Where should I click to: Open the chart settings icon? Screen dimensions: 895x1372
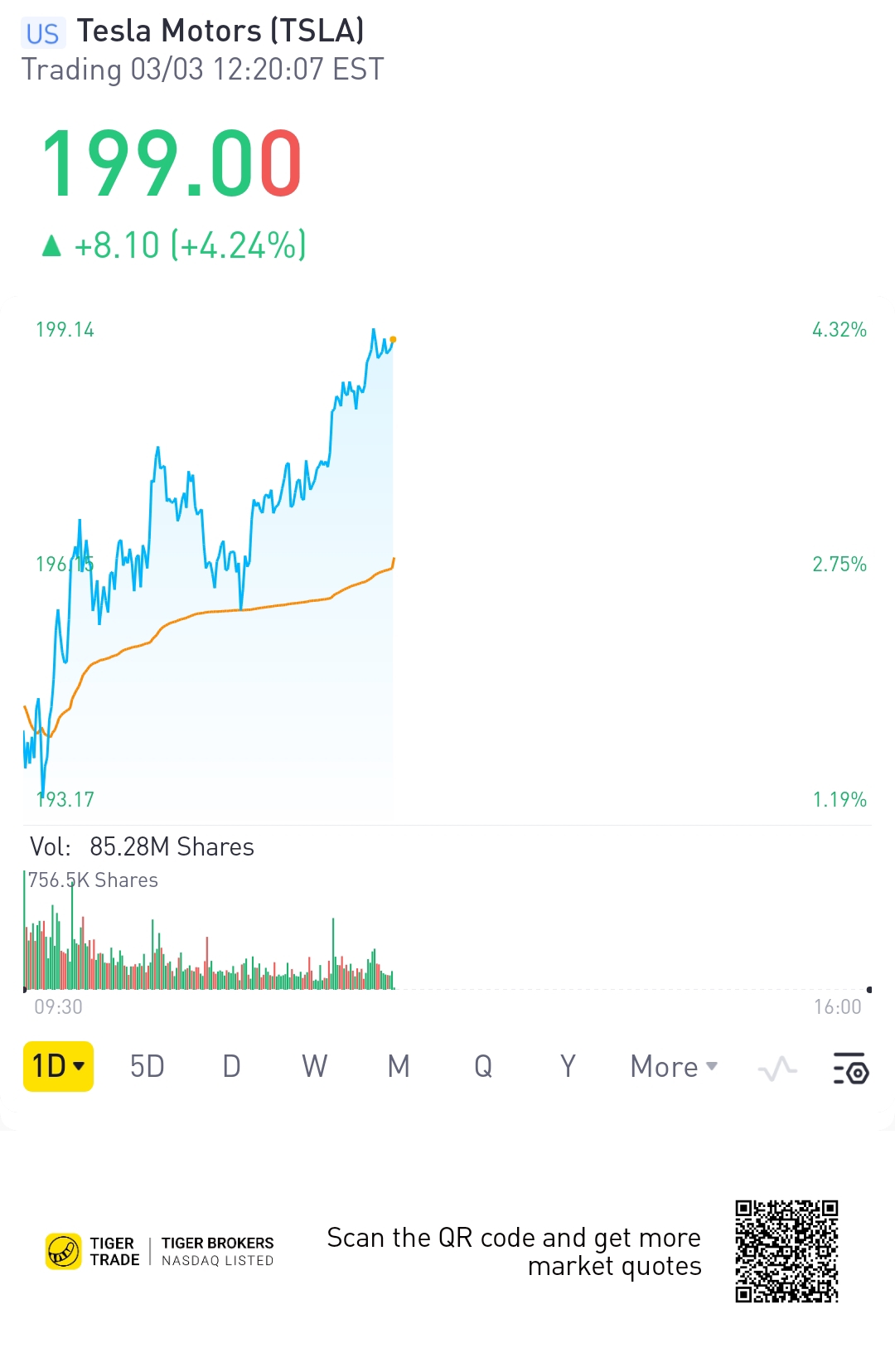coord(850,1067)
